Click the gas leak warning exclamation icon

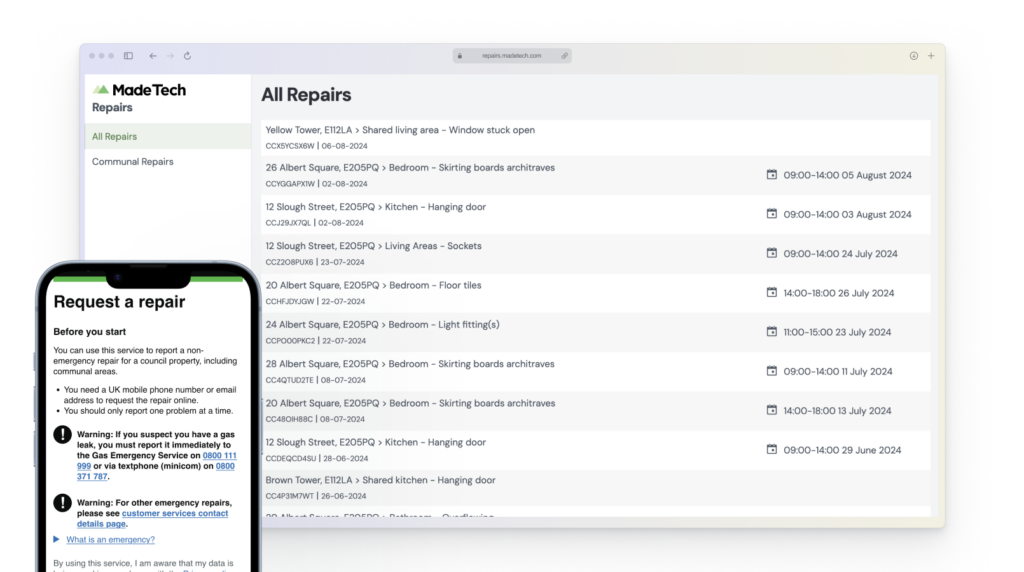pyautogui.click(x=63, y=434)
